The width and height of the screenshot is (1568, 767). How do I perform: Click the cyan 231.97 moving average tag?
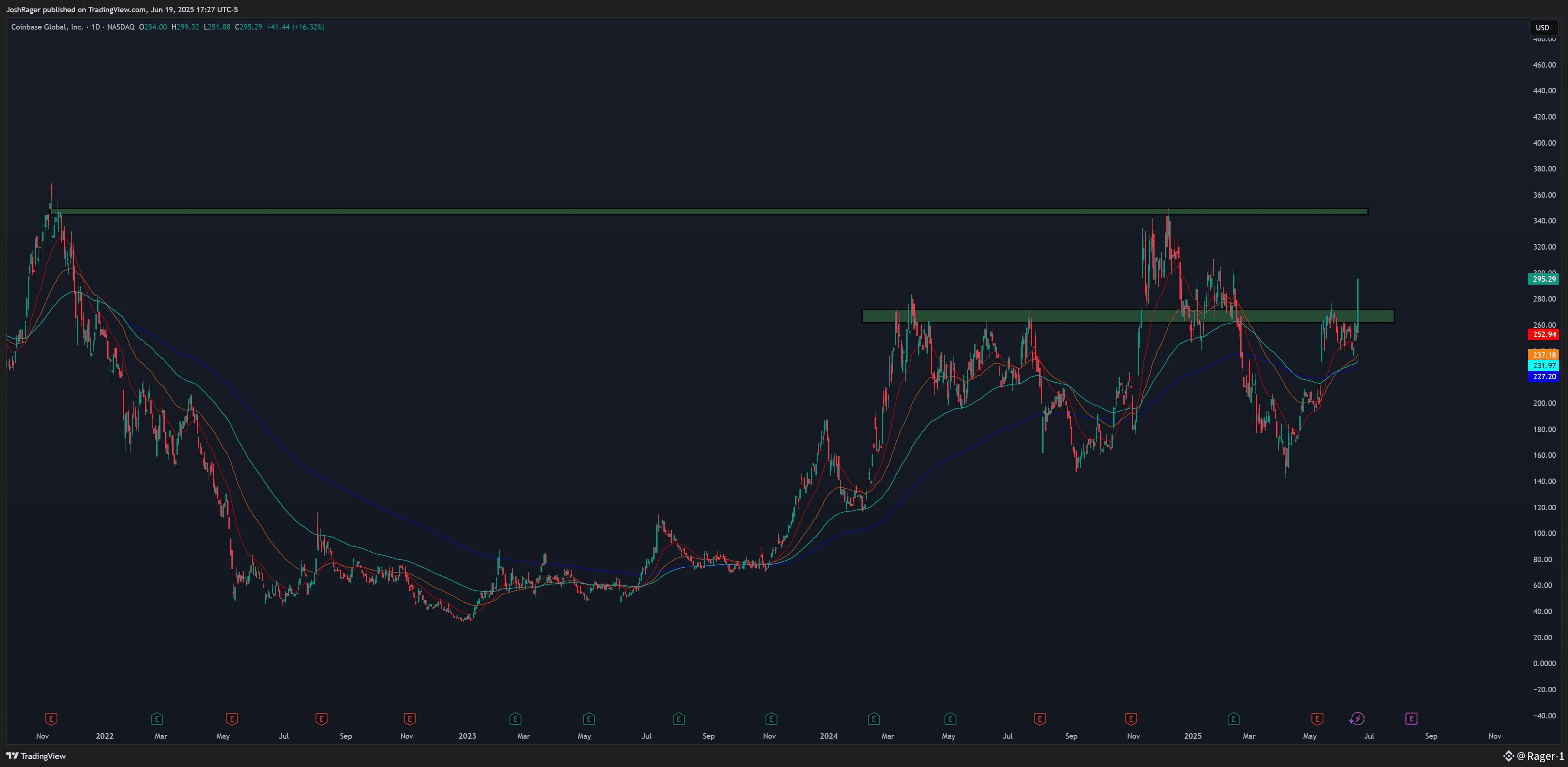coord(1543,366)
